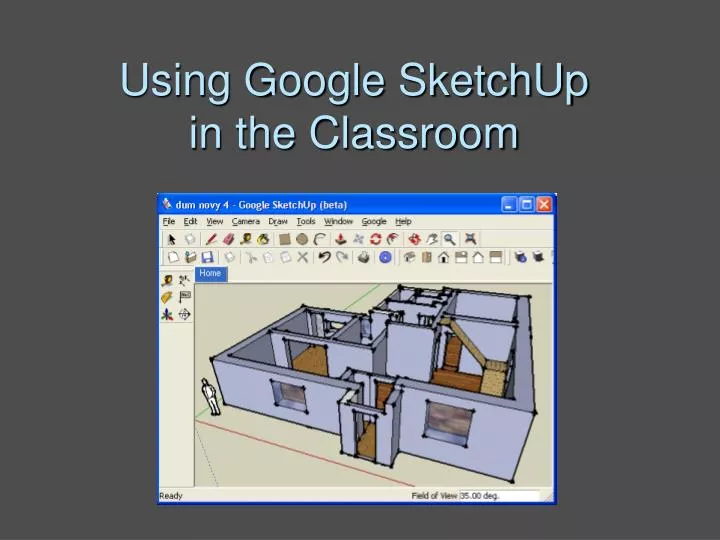720x540 pixels.
Task: Click the Field of View value box
Action: tap(500, 496)
